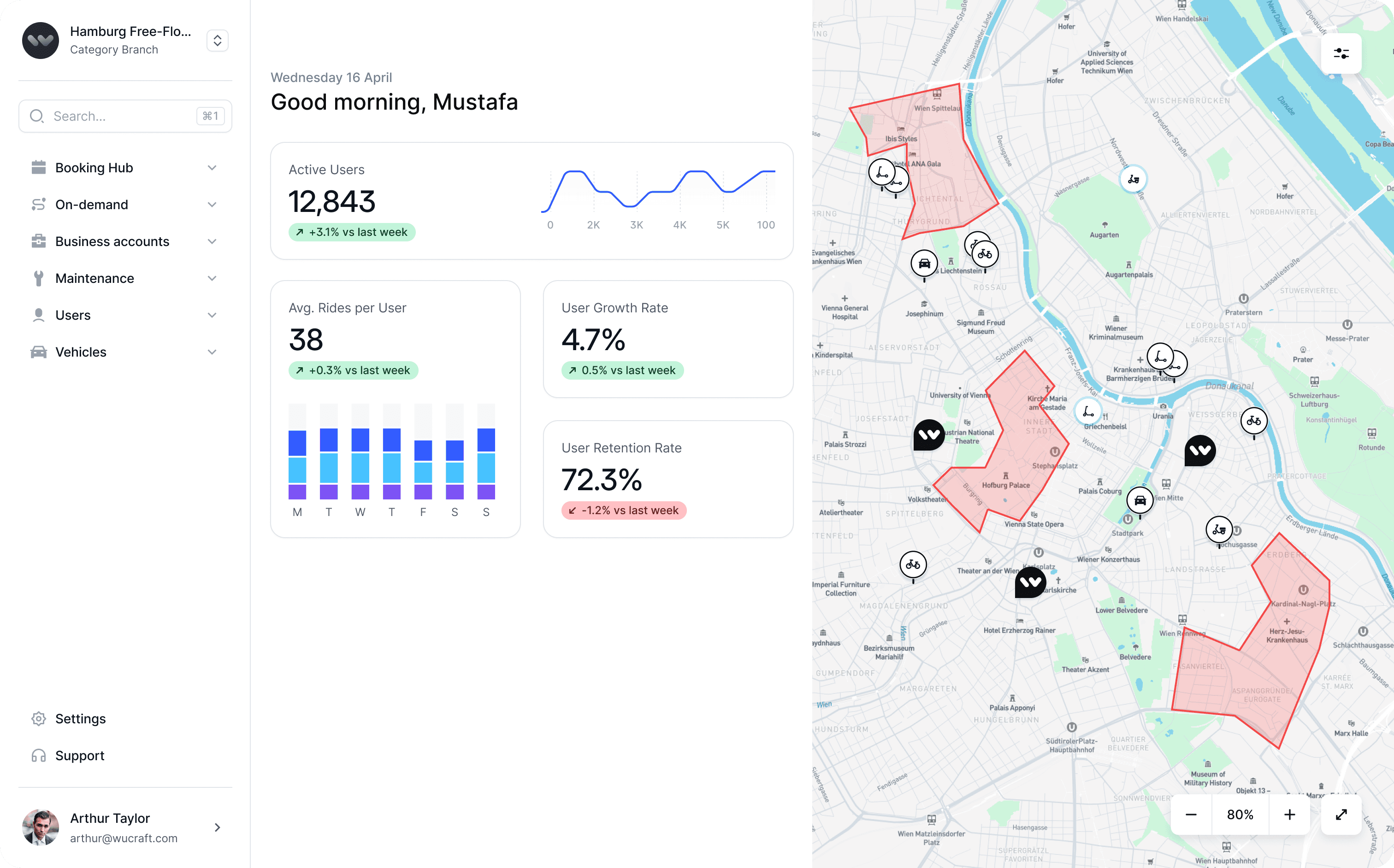Click the bicycle marker near Imperial Furniture Collection
The height and width of the screenshot is (868, 1394).
(913, 564)
